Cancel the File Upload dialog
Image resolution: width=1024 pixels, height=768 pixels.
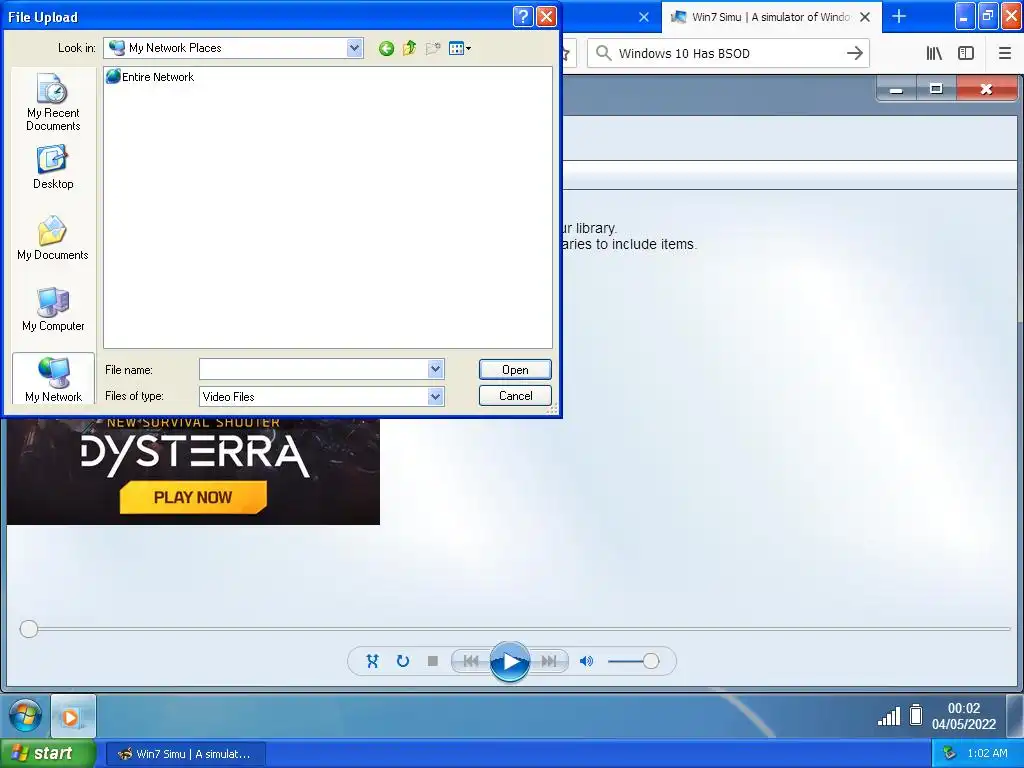point(515,396)
